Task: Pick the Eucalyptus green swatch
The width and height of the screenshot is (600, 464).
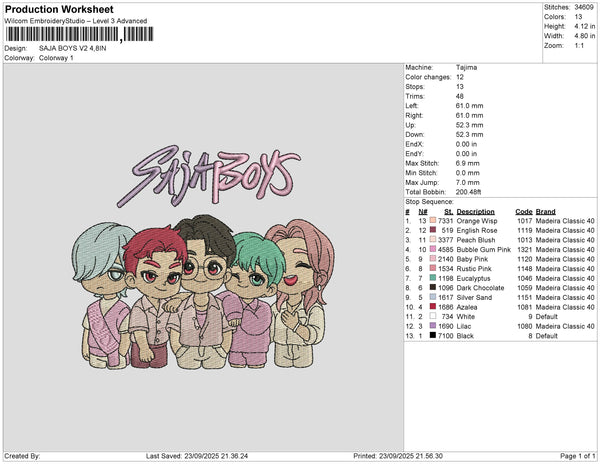Action: [433, 278]
